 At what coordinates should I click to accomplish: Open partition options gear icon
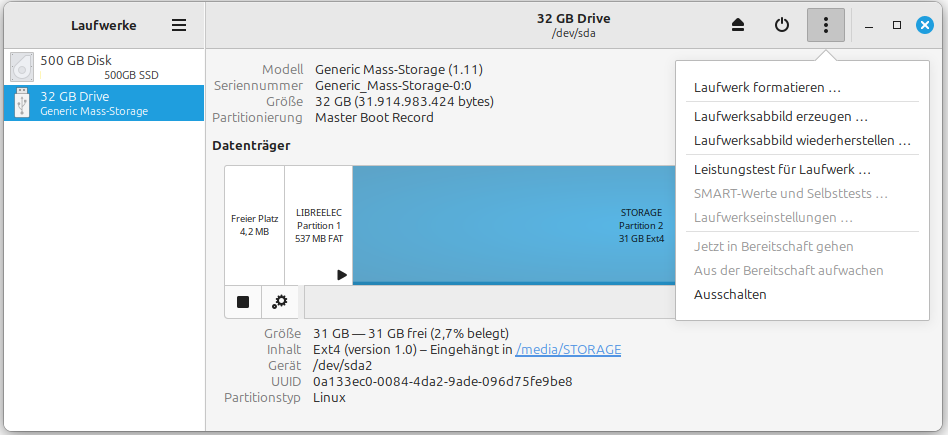[280, 302]
